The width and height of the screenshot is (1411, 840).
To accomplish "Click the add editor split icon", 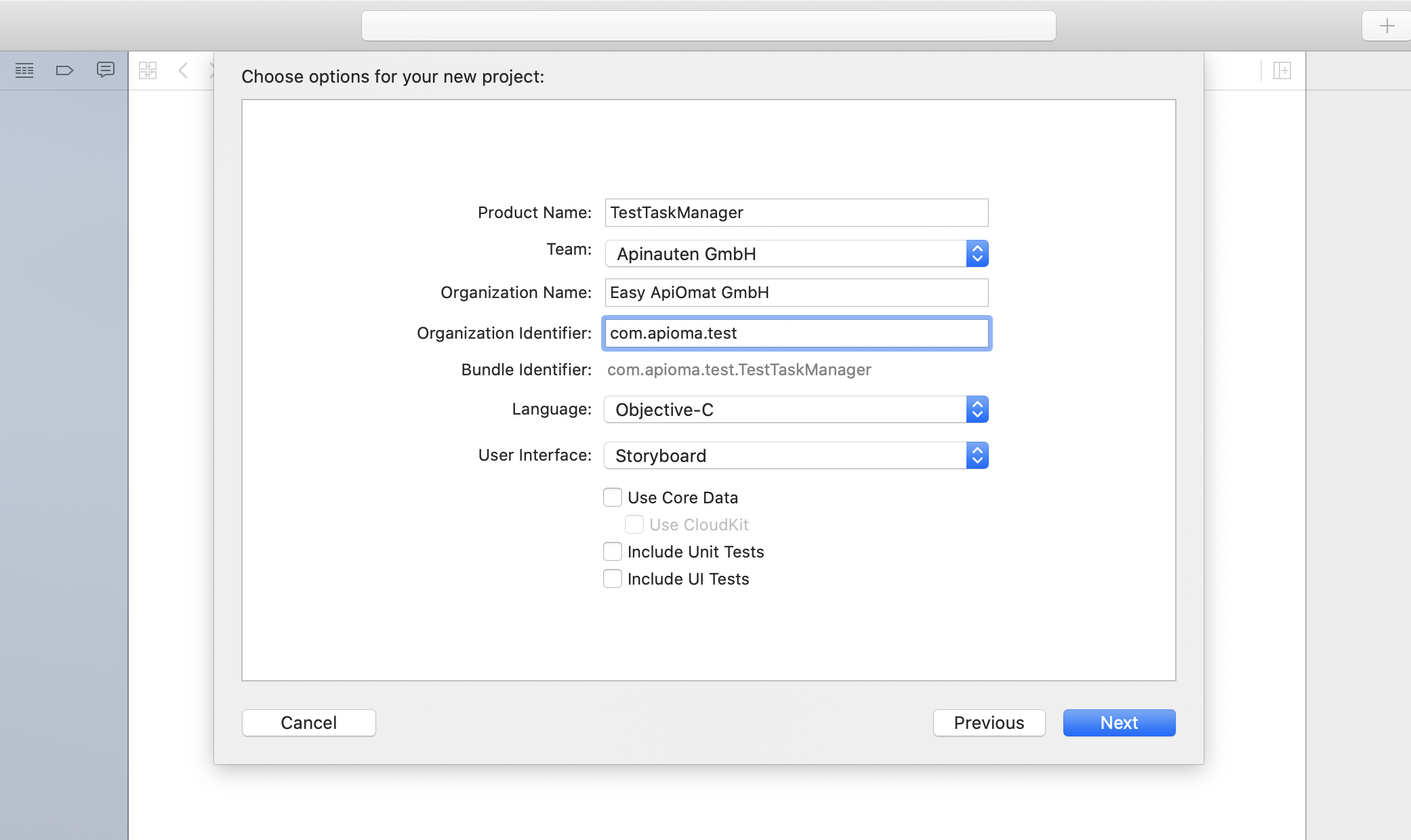I will 1282,70.
